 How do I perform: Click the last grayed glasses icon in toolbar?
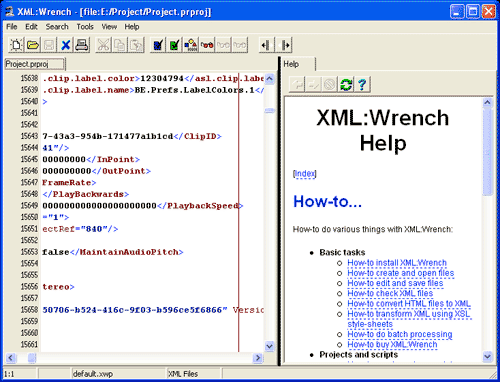240,45
